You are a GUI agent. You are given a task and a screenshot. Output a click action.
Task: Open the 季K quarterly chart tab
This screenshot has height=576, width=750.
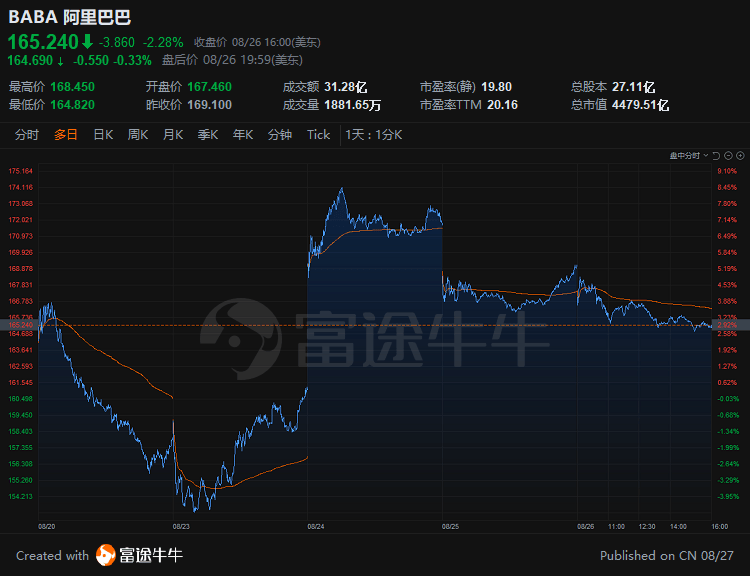pos(208,135)
